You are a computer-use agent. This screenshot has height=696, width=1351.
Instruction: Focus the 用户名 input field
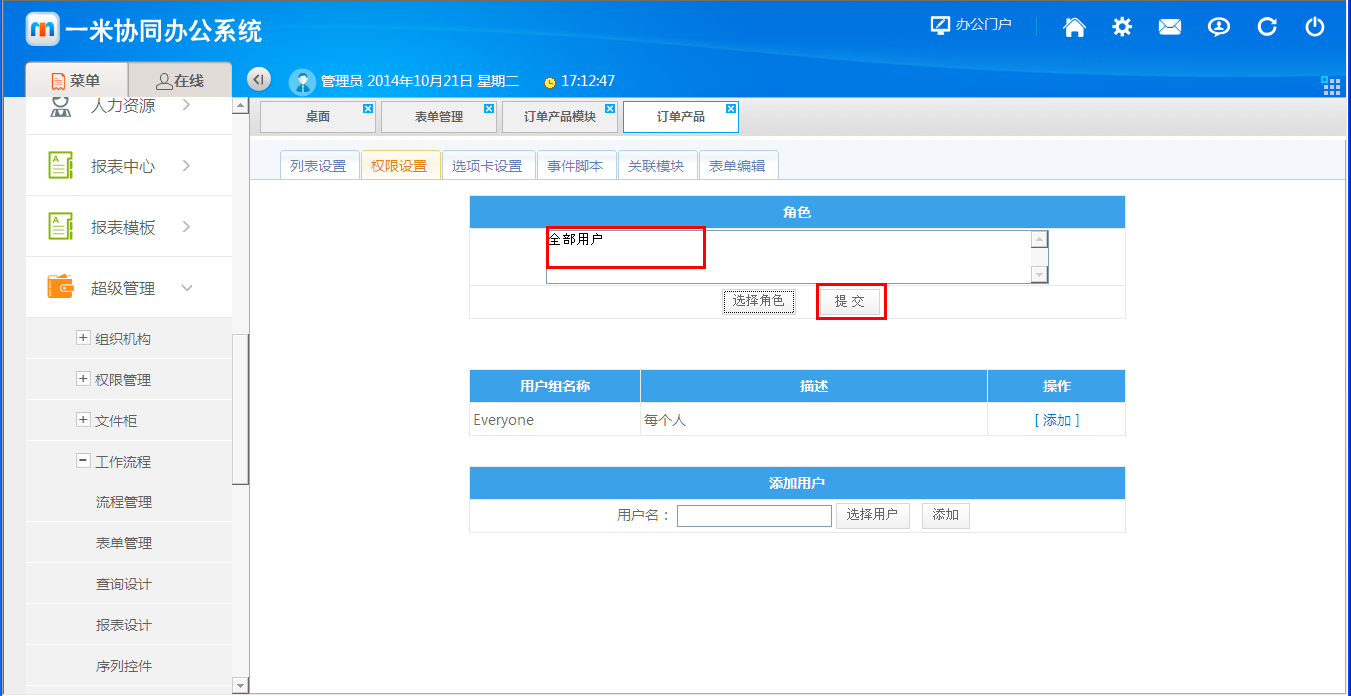coord(754,516)
